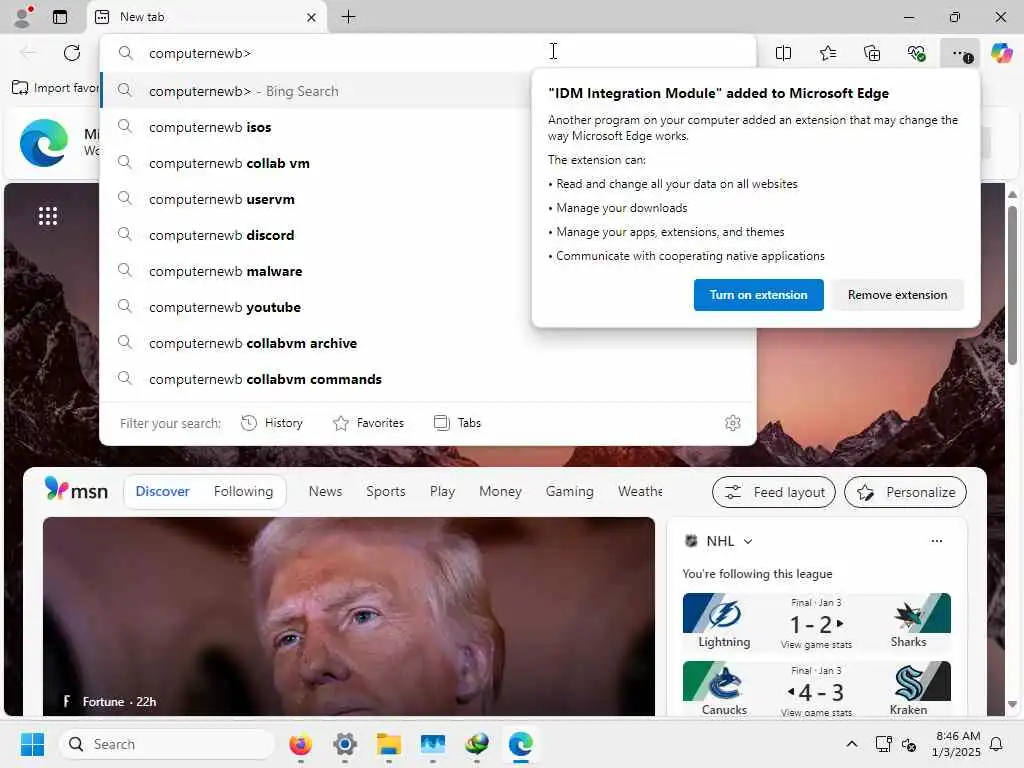Click the Personalize button
The height and width of the screenshot is (768, 1024).
click(x=905, y=492)
